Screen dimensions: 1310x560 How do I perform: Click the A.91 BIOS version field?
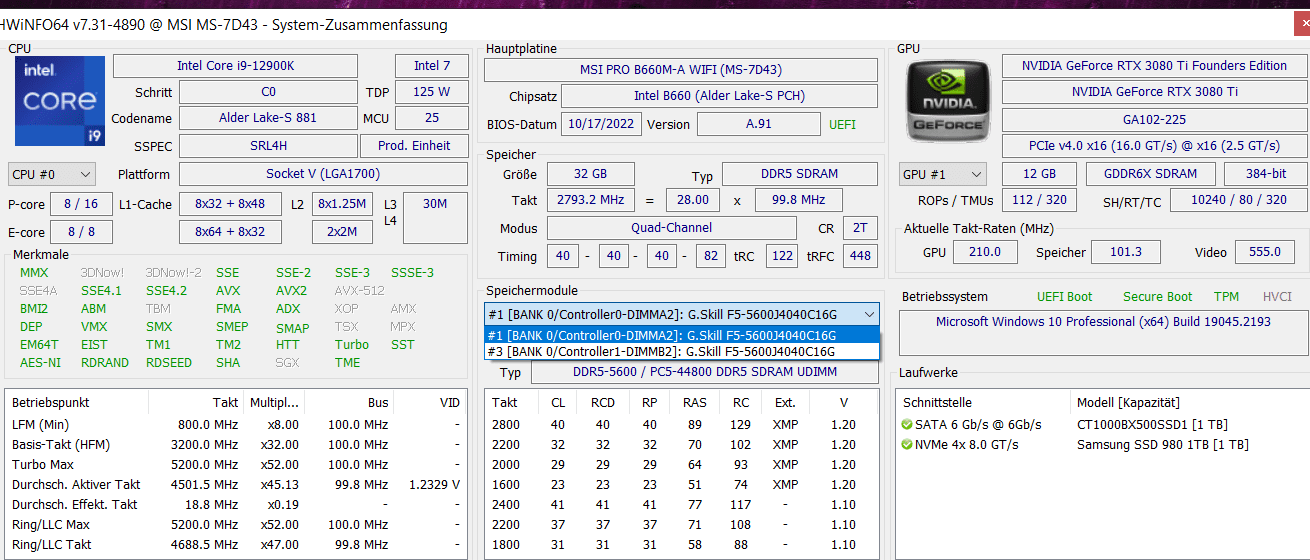[758, 125]
